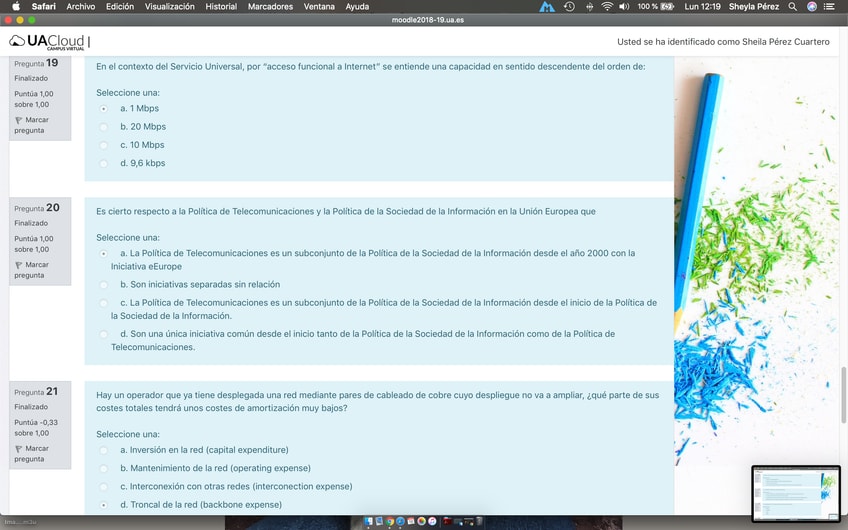
Task: Open Spotlight search magnifier
Action: pos(792,6)
